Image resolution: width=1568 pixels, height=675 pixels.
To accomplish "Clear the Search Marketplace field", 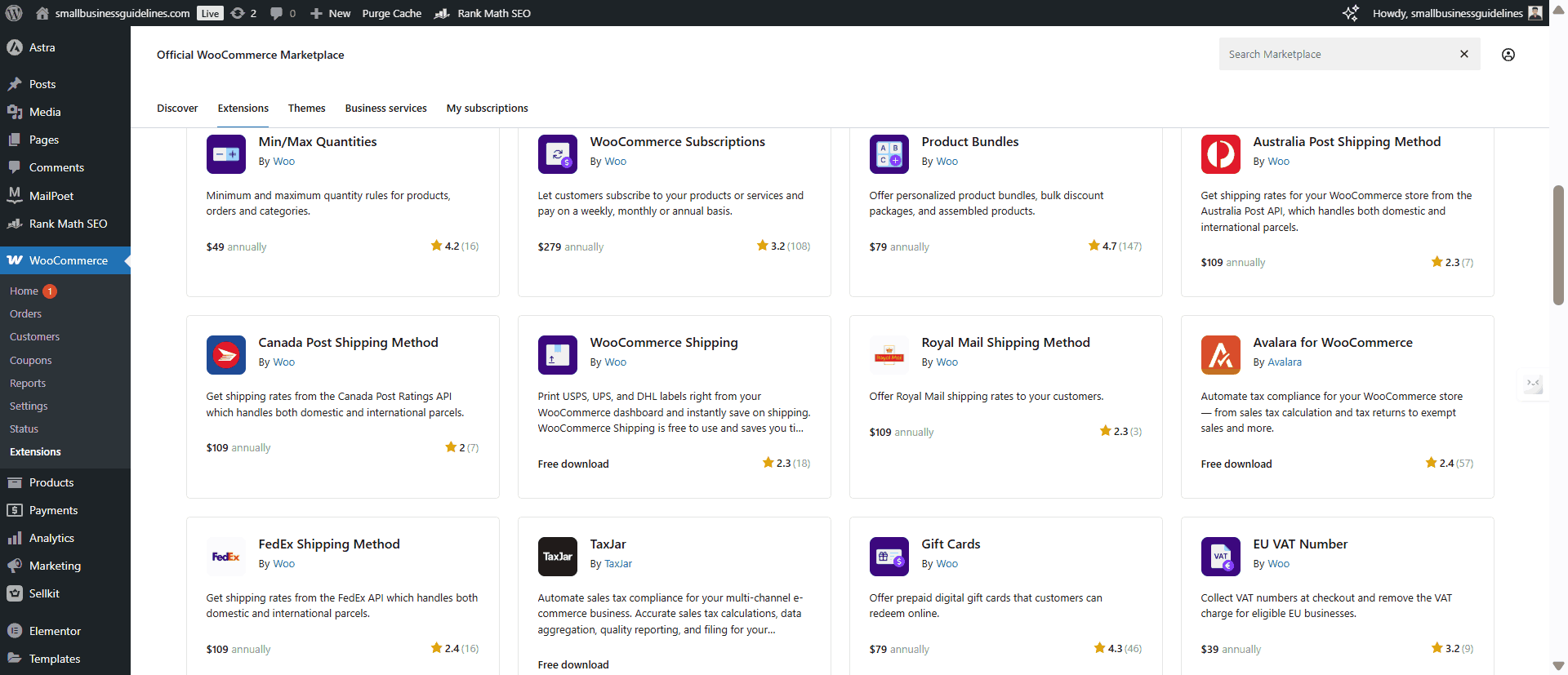I will 1464,54.
